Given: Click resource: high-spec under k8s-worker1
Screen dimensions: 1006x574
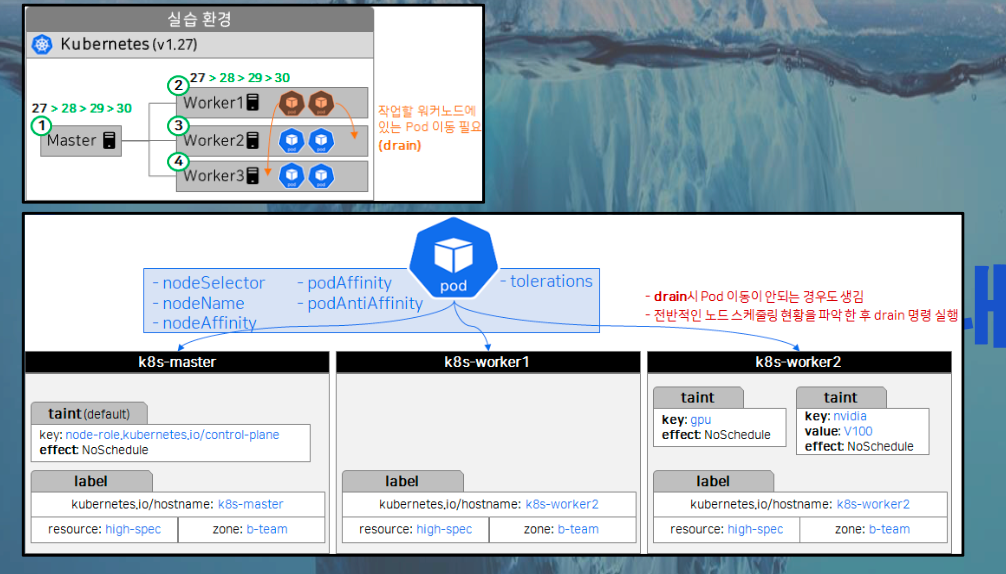Looking at the screenshot, I should coord(416,530).
